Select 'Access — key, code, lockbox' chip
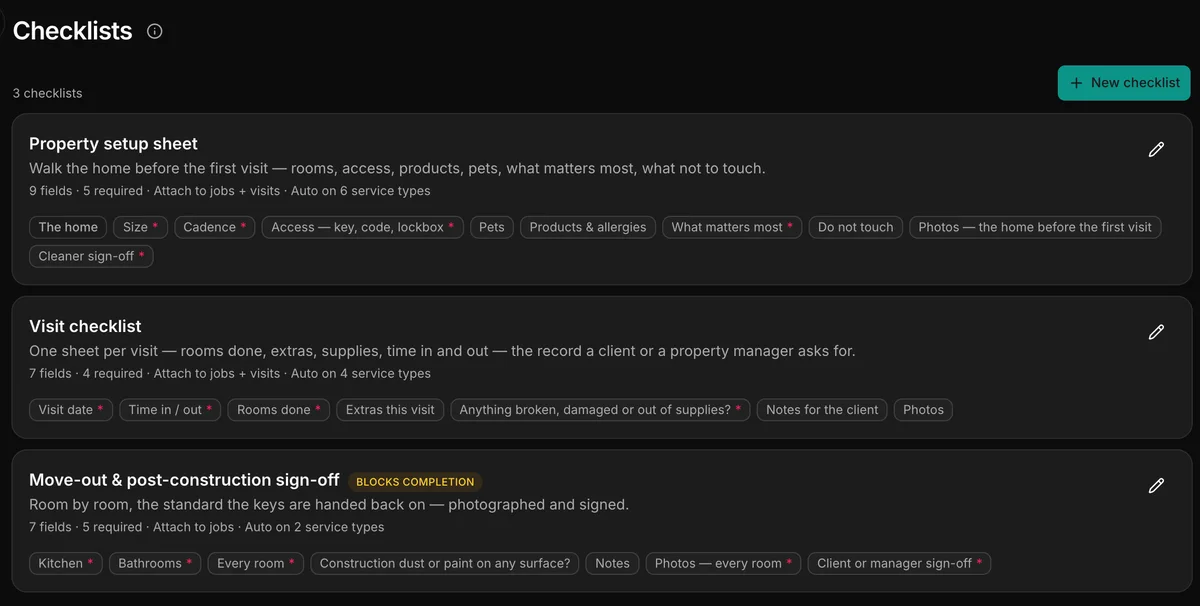This screenshot has width=1200, height=606. point(363,227)
